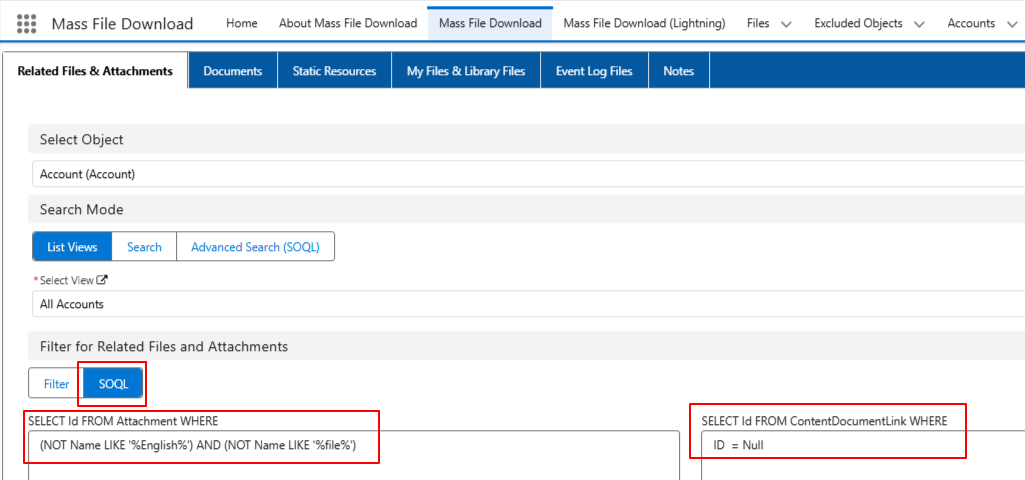This screenshot has height=480, width=1025.
Task: Open Mass File Download (Lightning) tab
Action: click(644, 24)
